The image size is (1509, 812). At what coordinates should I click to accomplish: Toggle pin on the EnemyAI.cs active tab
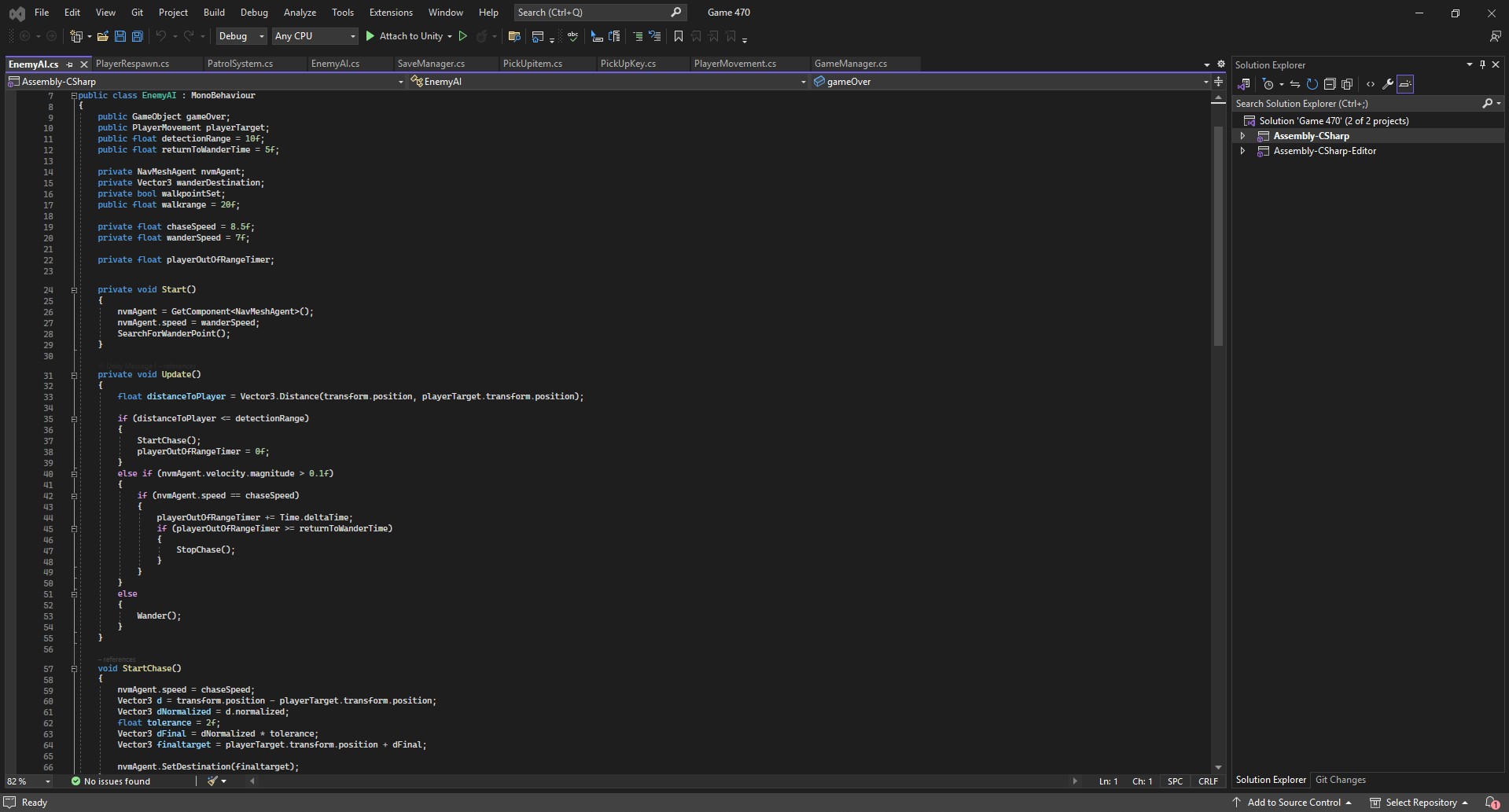[69, 64]
